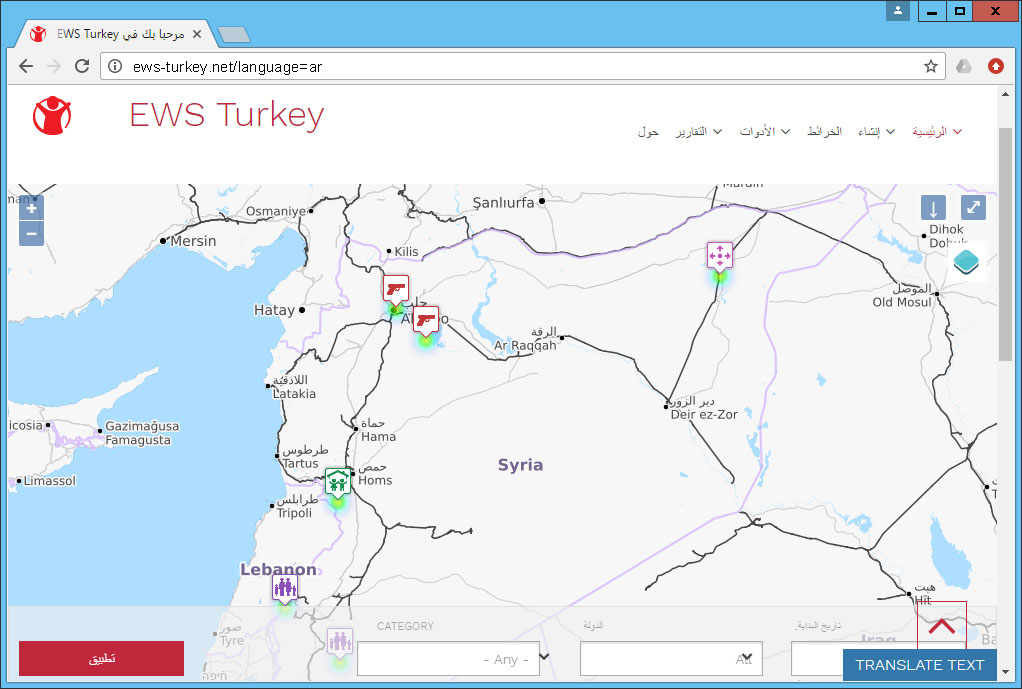Click the Save the Children logo
The image size is (1022, 689).
point(52,116)
